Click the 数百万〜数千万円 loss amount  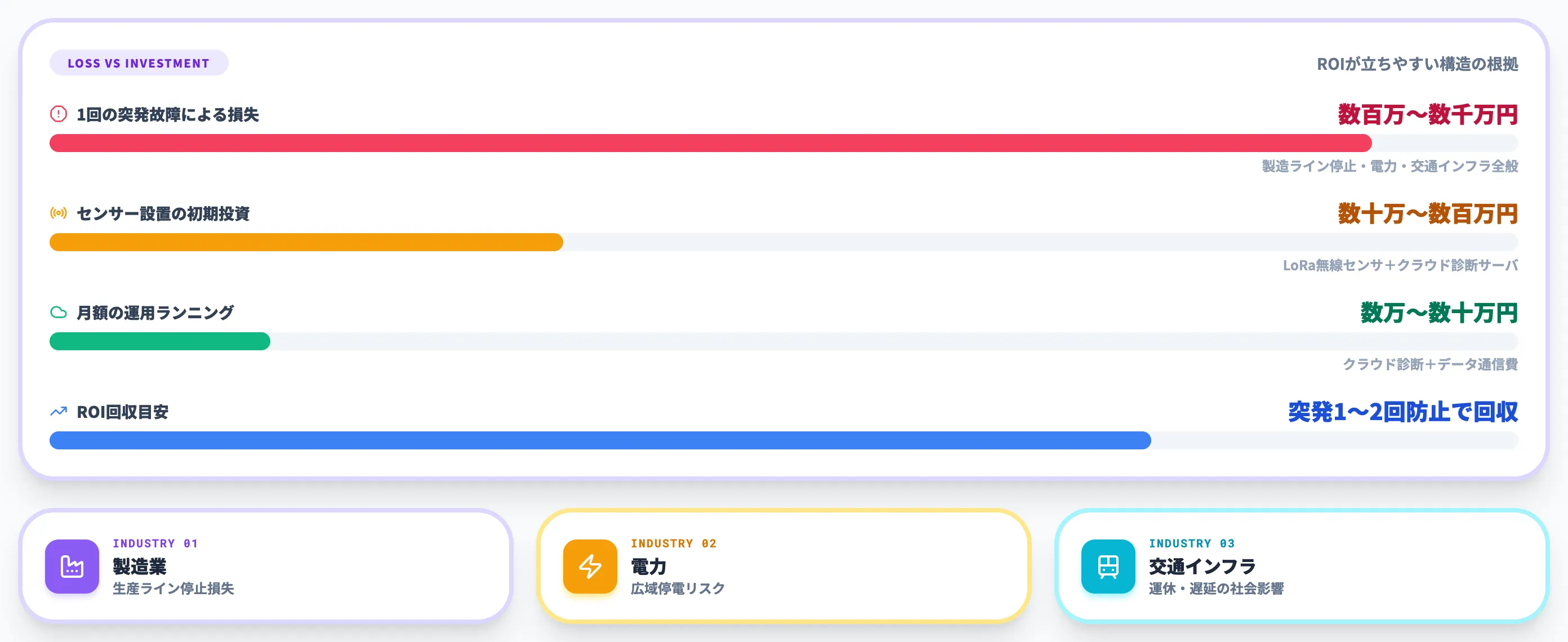pos(1427,114)
